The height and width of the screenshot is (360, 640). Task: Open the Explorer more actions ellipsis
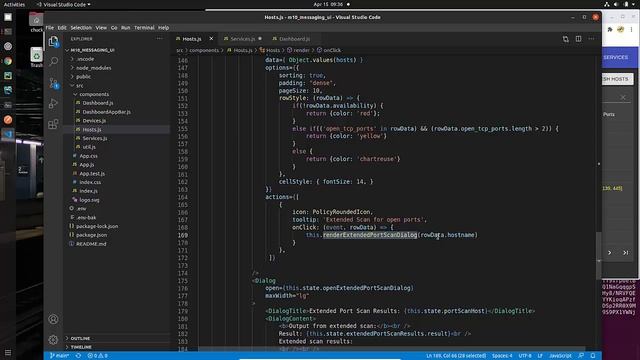point(159,39)
